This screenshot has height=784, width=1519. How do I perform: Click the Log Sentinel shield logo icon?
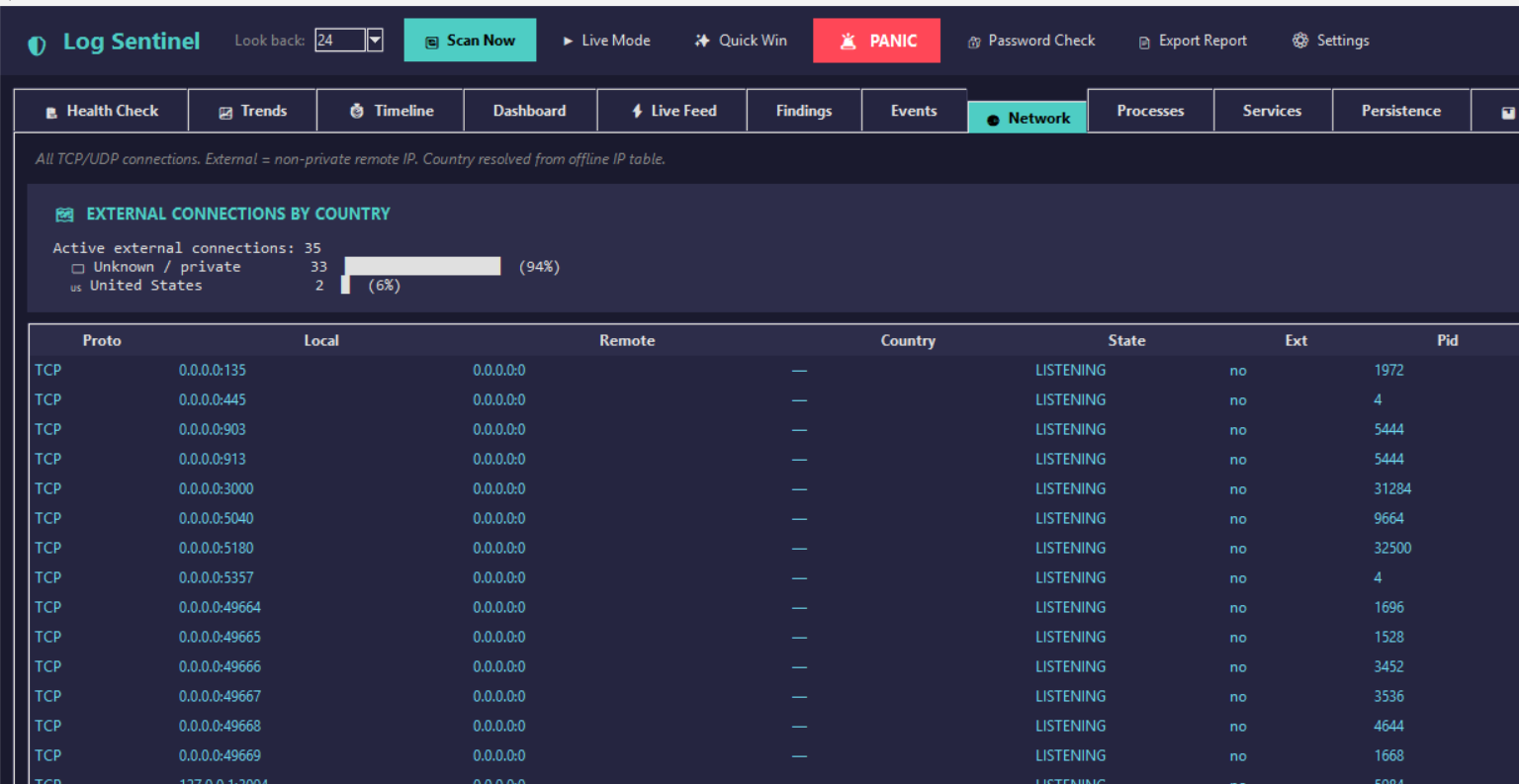37,44
